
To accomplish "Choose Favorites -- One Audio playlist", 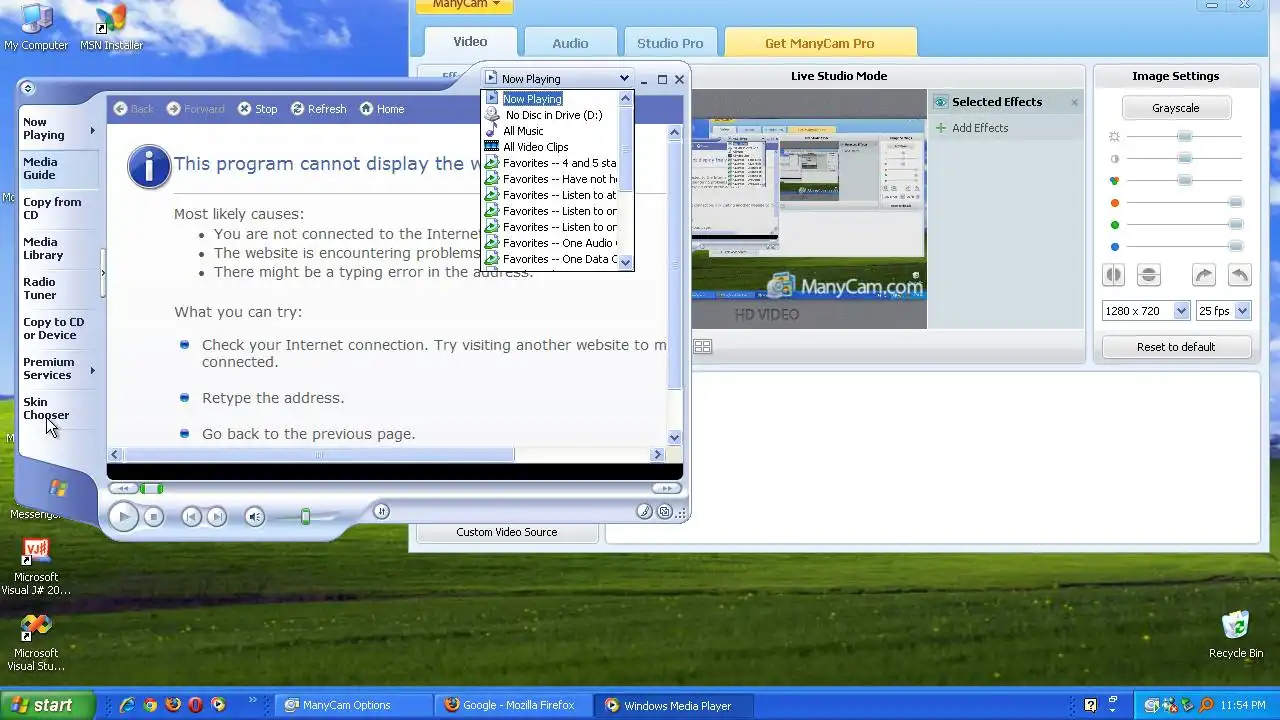I will 551,243.
